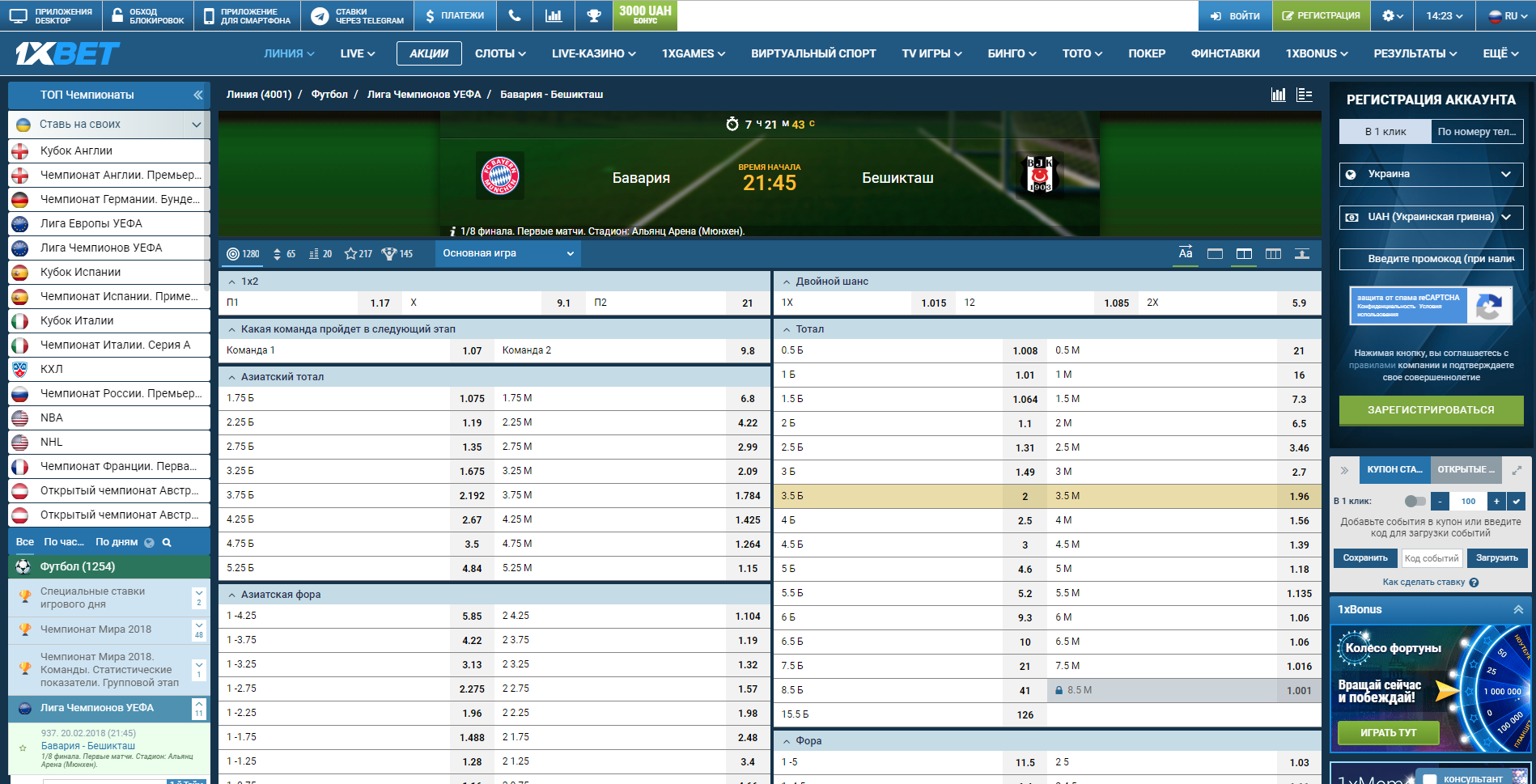Add Бавария - Бешикташ to favorites star
Screen dimensions: 1536x784
(x=23, y=748)
